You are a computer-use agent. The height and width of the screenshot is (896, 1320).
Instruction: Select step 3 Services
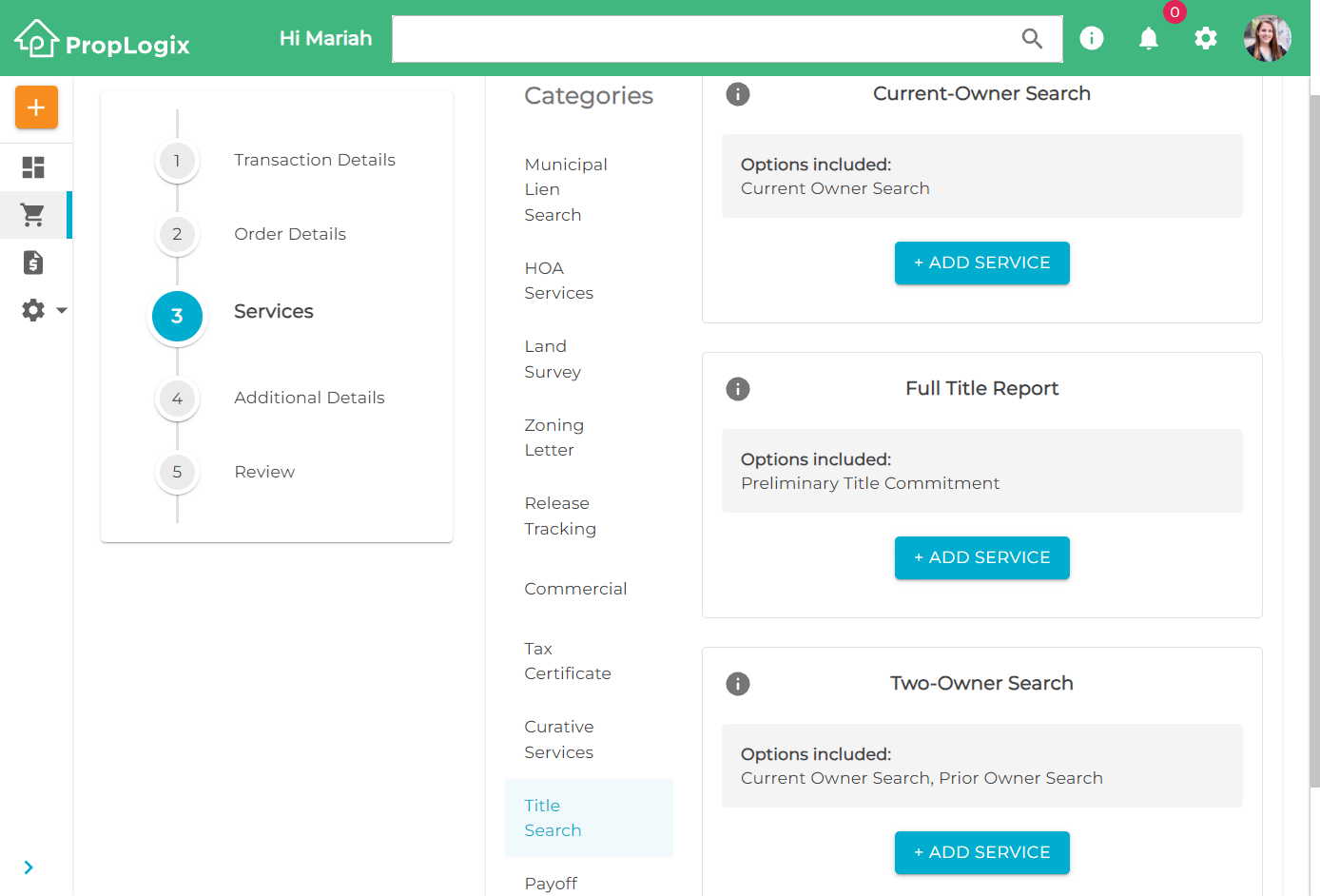click(x=233, y=316)
